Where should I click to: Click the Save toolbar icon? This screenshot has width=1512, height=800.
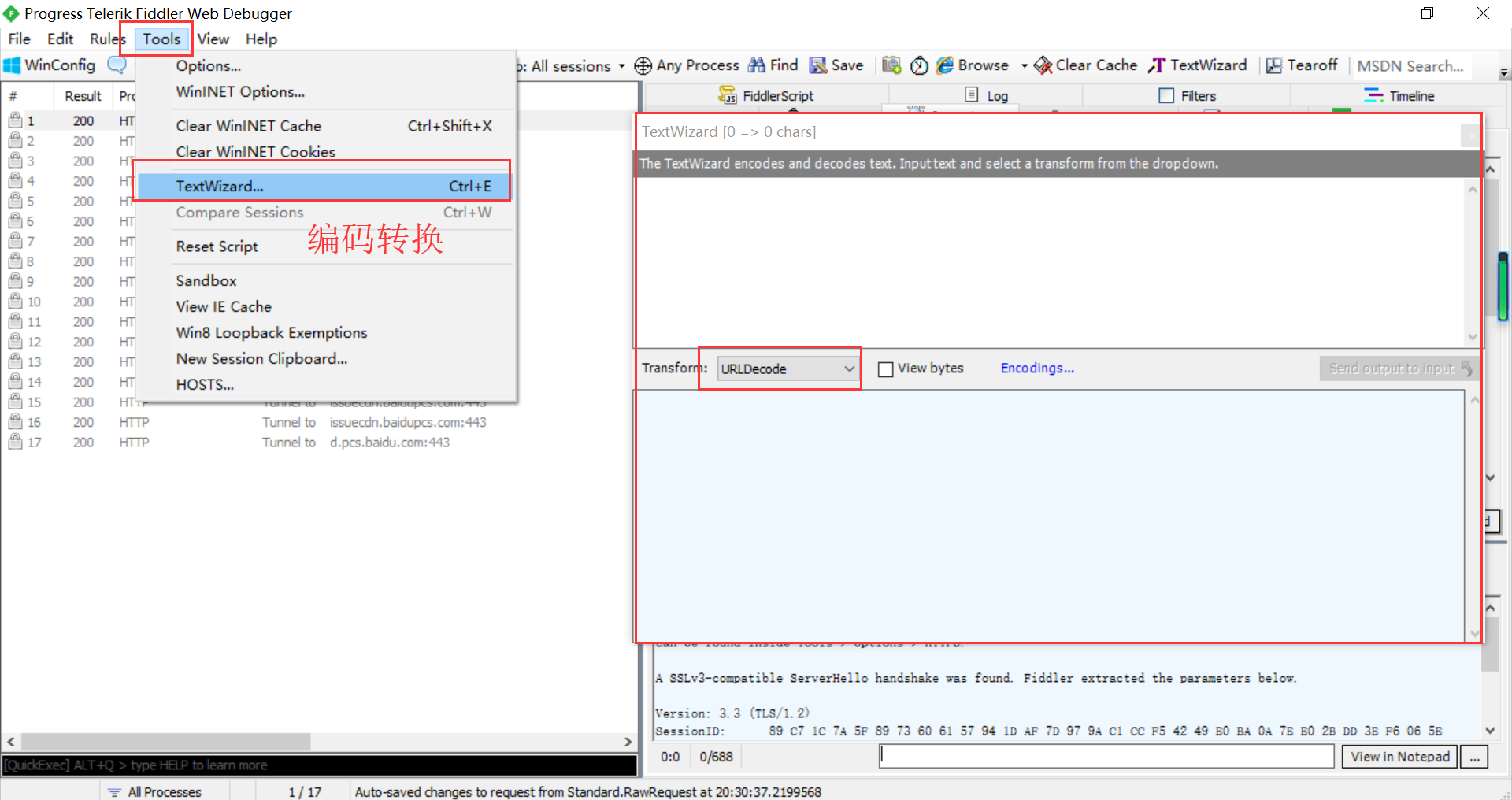click(818, 65)
